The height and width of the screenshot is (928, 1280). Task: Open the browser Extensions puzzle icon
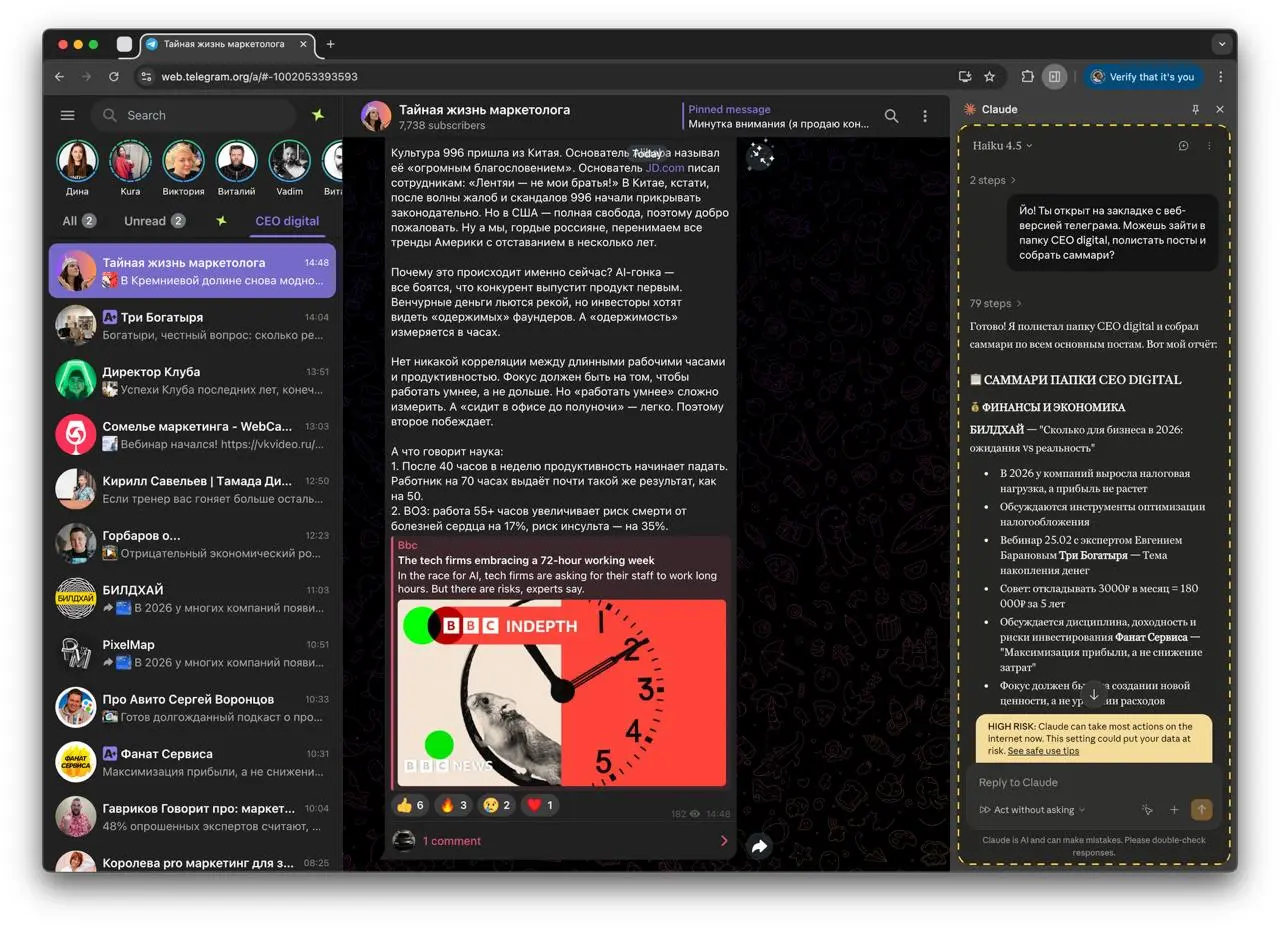[1027, 76]
